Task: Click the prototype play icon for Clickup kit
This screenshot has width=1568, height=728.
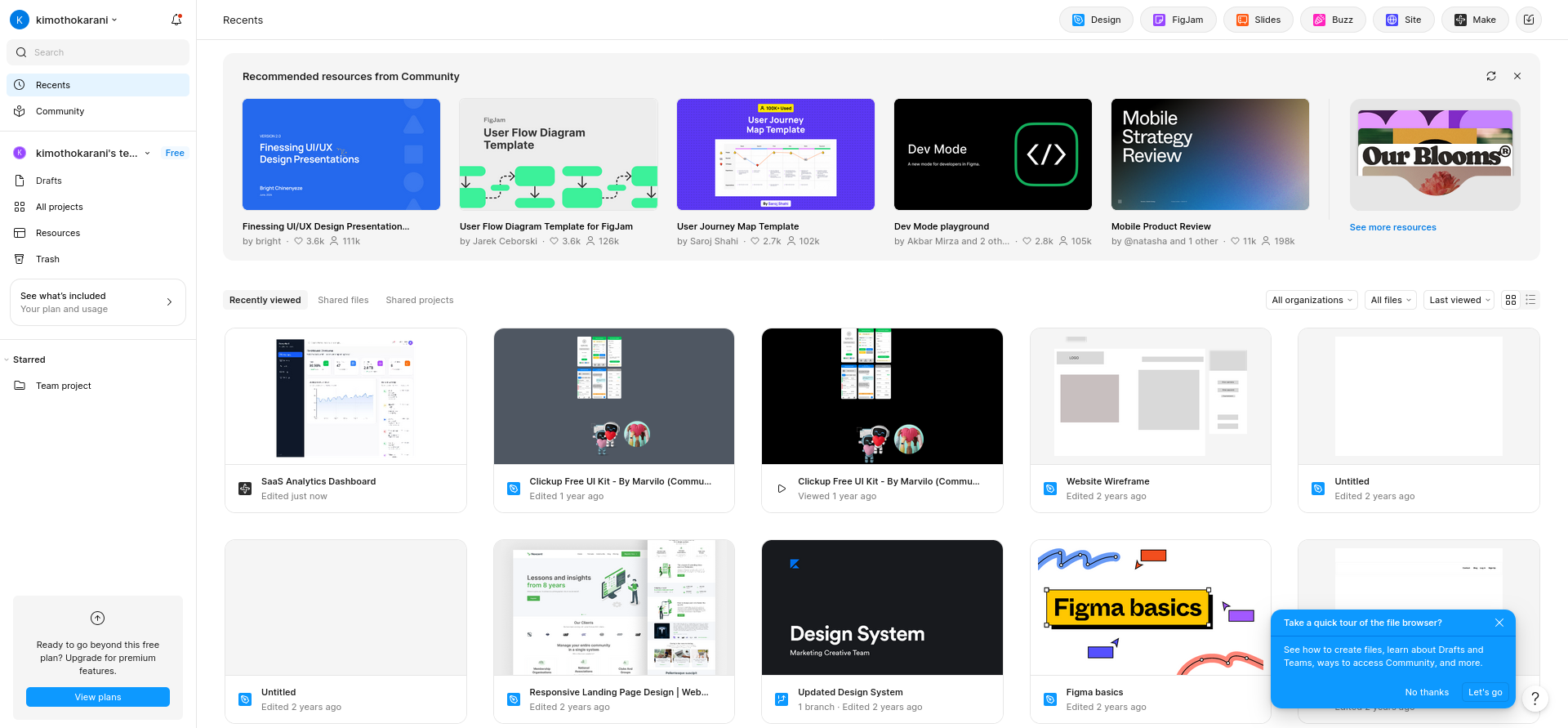Action: tap(782, 489)
